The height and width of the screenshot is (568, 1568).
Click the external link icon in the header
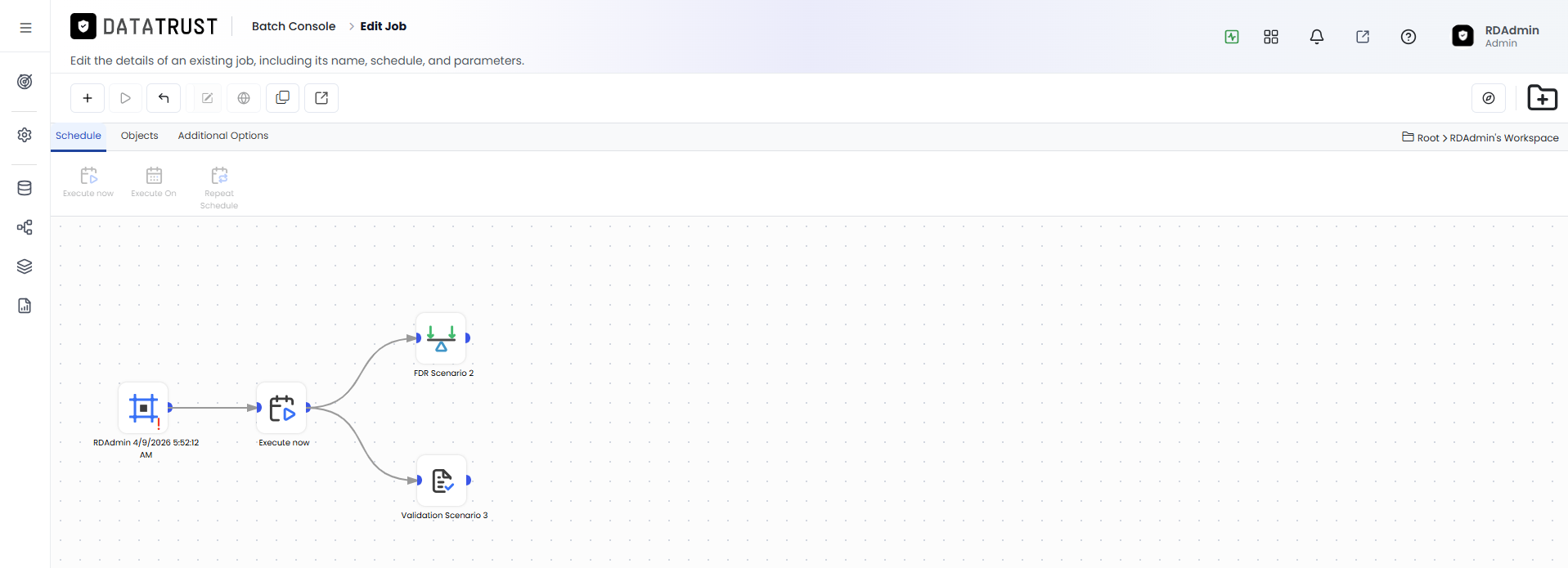coord(1363,37)
